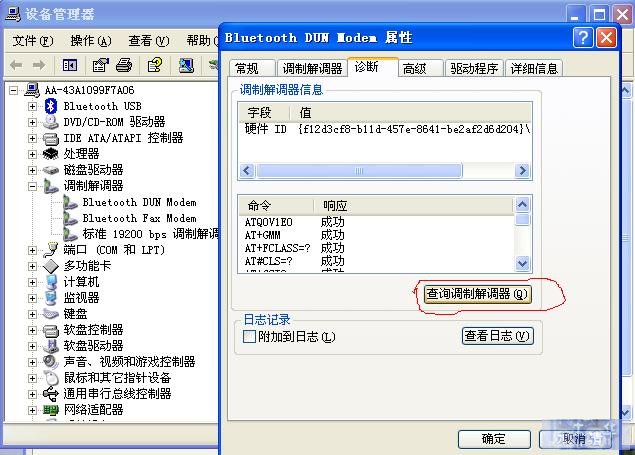
Task: Select the AT+GMM command row
Action: 376,235
